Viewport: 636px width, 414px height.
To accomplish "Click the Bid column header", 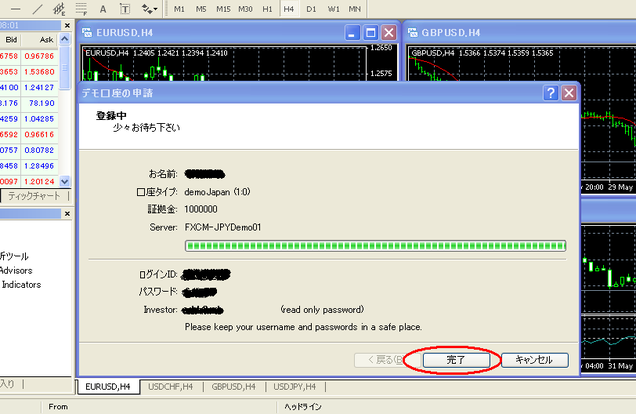I will 10,39.
